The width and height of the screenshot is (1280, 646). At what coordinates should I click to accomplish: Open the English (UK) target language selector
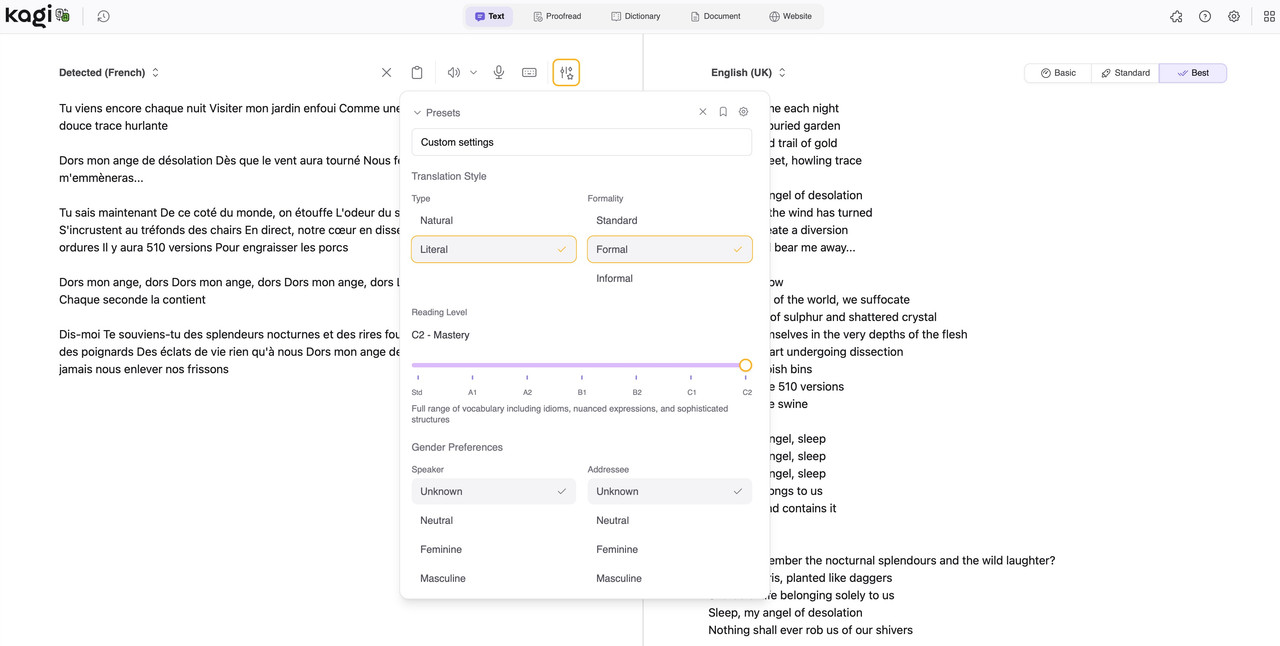click(748, 72)
